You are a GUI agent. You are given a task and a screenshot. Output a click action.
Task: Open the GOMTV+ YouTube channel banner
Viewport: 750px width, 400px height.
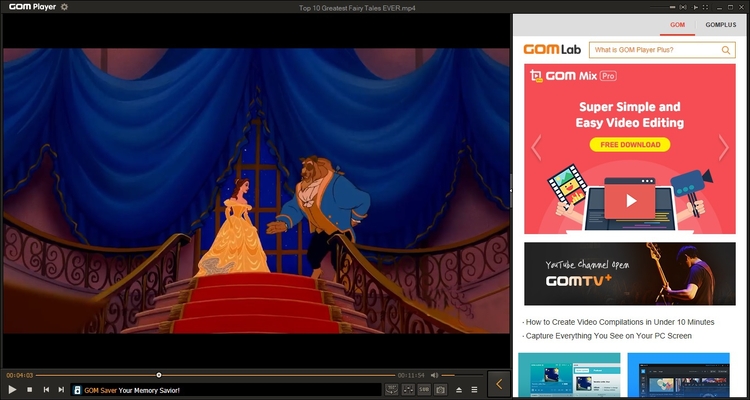[x=630, y=274]
